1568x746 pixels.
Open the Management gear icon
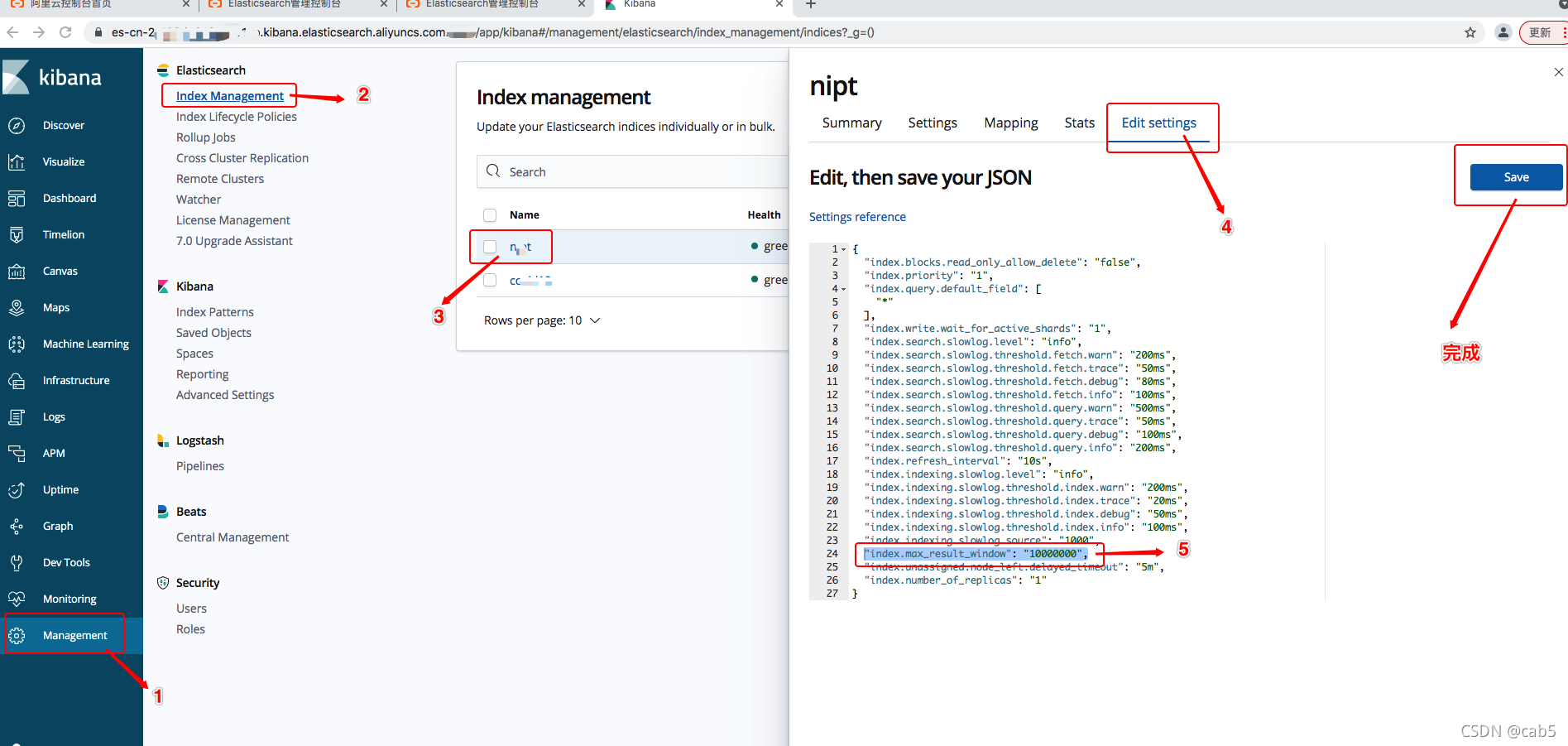tap(17, 636)
